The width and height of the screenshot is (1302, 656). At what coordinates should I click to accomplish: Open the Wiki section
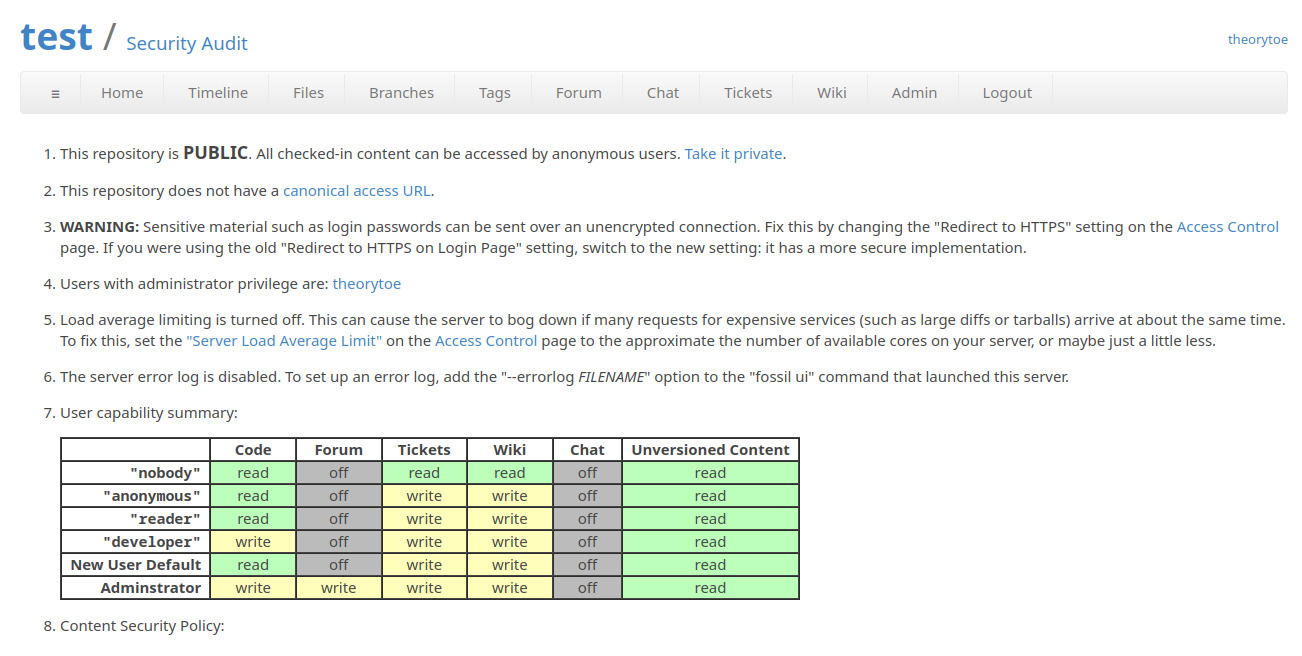[831, 92]
